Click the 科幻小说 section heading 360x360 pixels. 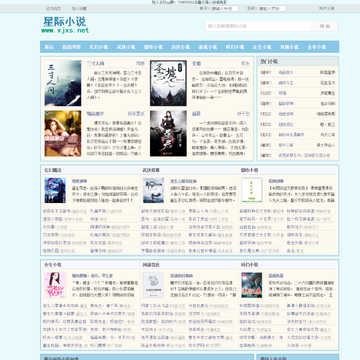click(249, 265)
